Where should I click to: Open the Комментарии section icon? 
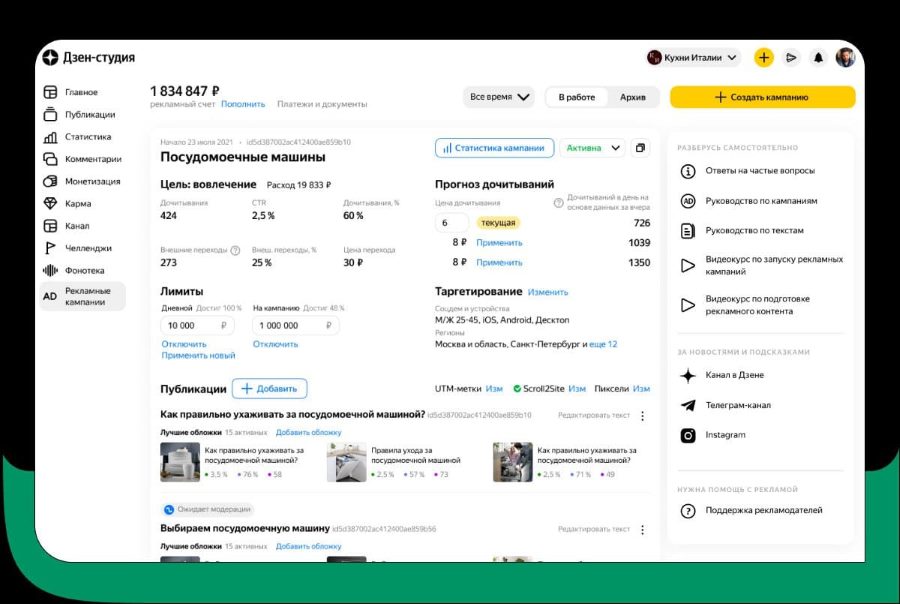(50, 158)
